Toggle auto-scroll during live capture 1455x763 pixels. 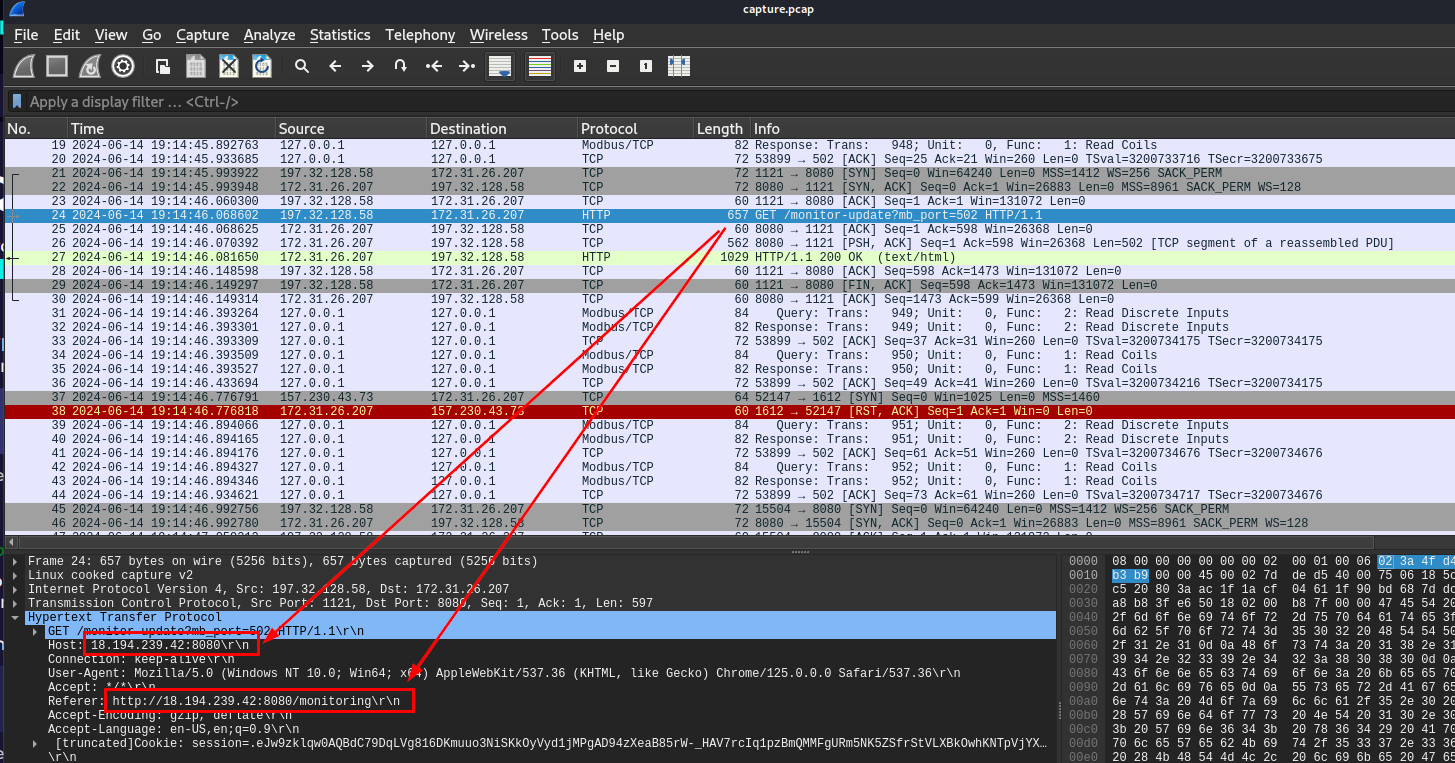tap(500, 67)
